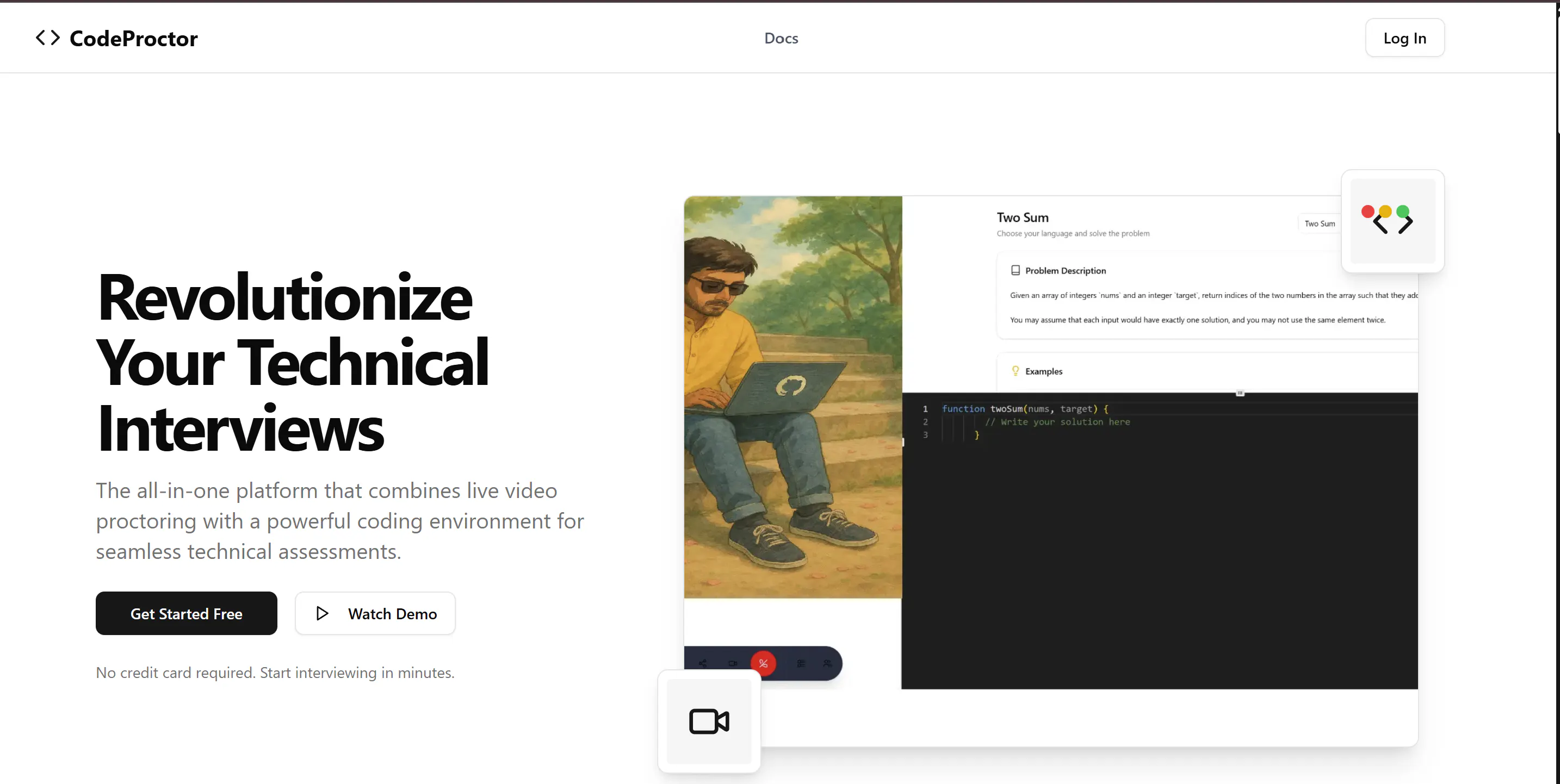This screenshot has height=784, width=1560.
Task: Open the Two Sum problem selector
Action: [1320, 223]
